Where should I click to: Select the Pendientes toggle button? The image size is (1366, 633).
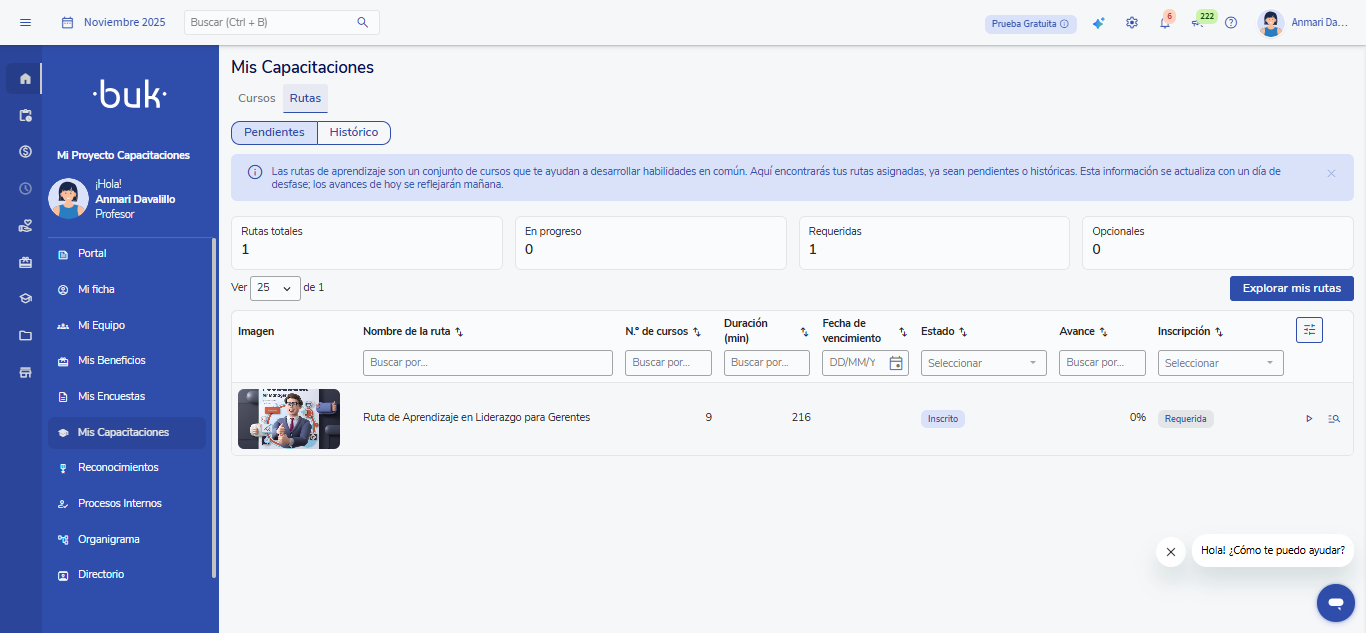[274, 133]
